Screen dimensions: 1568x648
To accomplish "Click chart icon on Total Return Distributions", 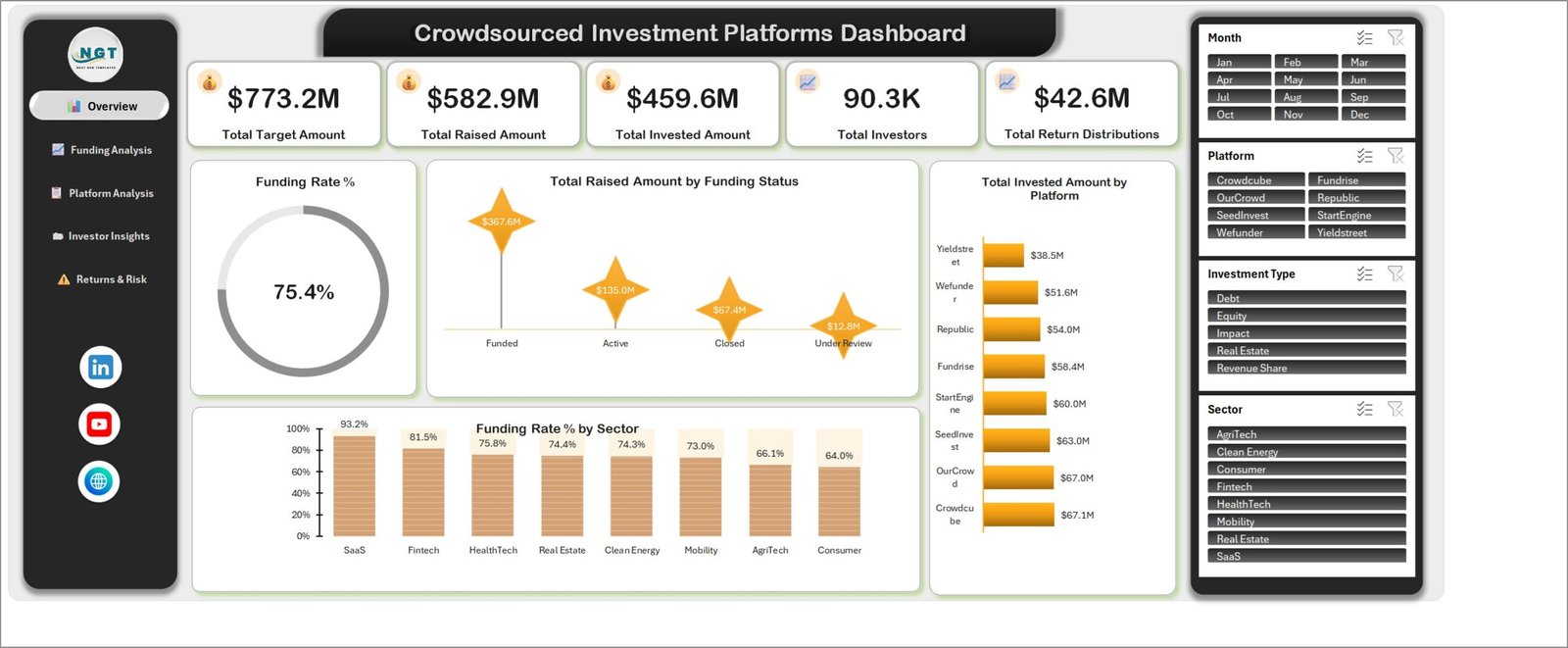I will [1007, 81].
